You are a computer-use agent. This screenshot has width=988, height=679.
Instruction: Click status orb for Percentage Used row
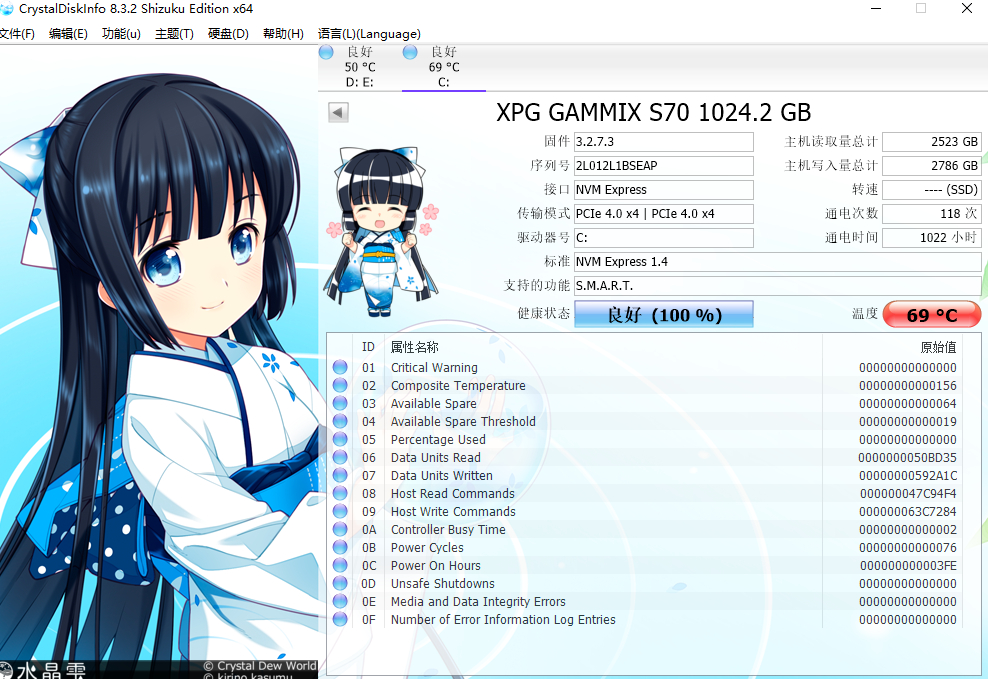coord(340,439)
